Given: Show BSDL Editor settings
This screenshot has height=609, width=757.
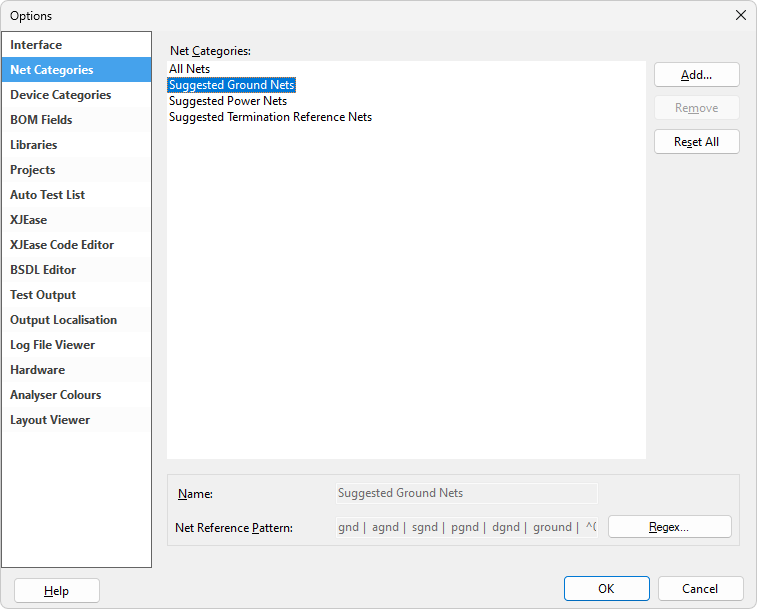Looking at the screenshot, I should click(43, 270).
